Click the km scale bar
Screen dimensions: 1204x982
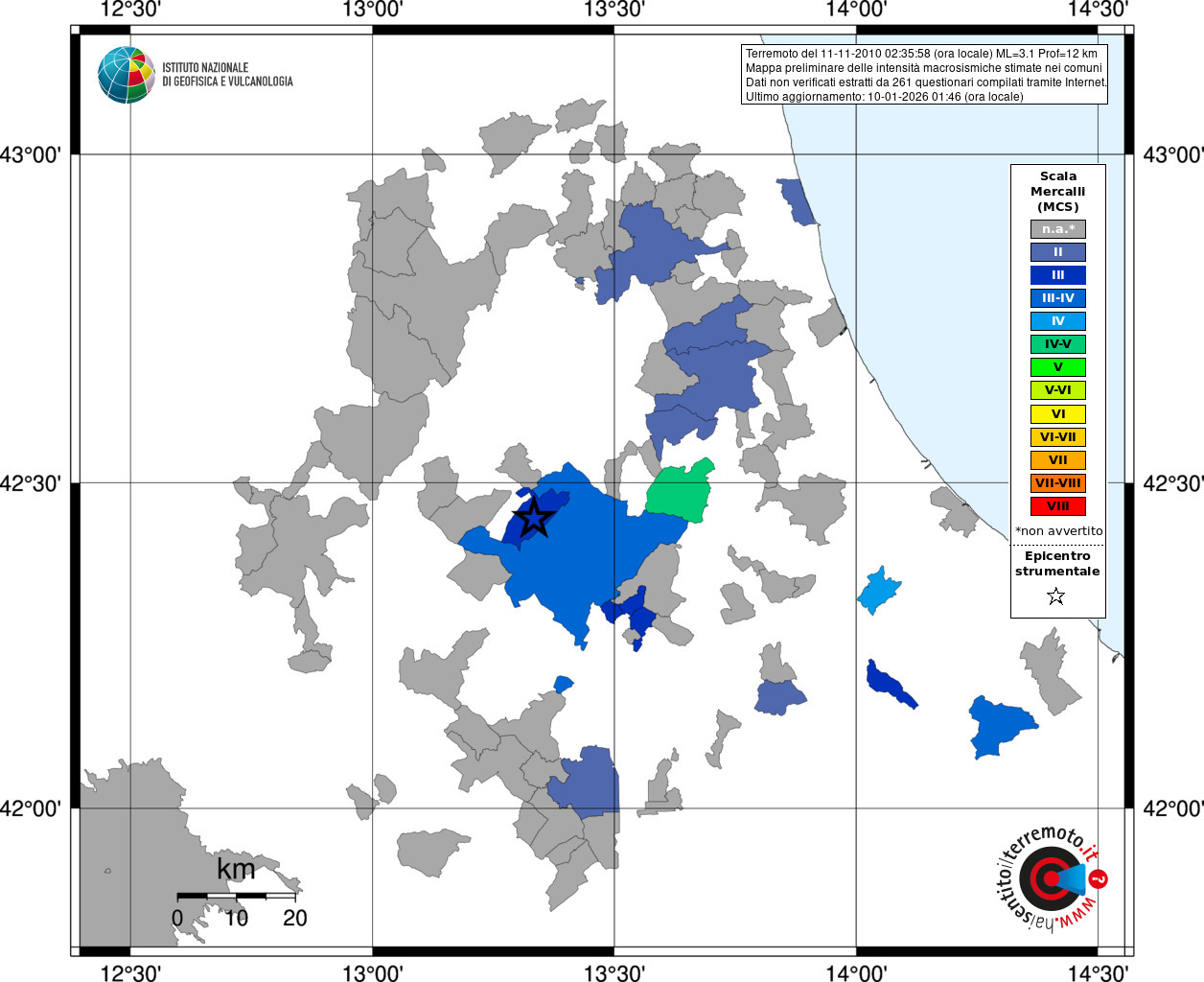(236, 896)
